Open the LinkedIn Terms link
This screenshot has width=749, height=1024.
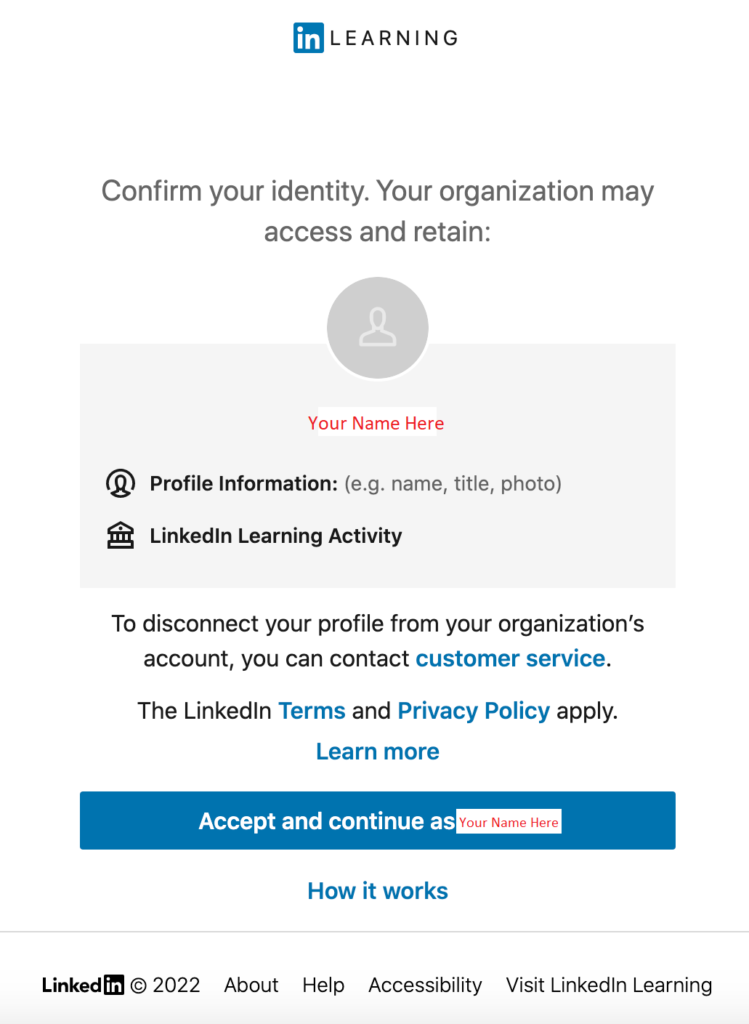tap(311, 710)
